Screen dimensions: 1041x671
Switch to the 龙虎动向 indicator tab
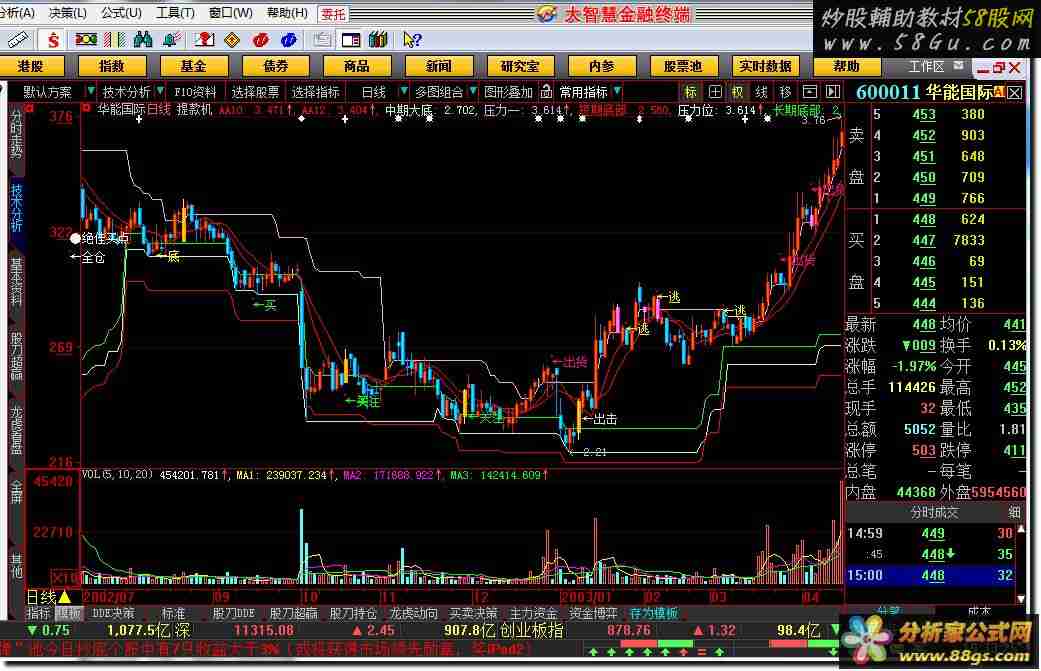(413, 614)
